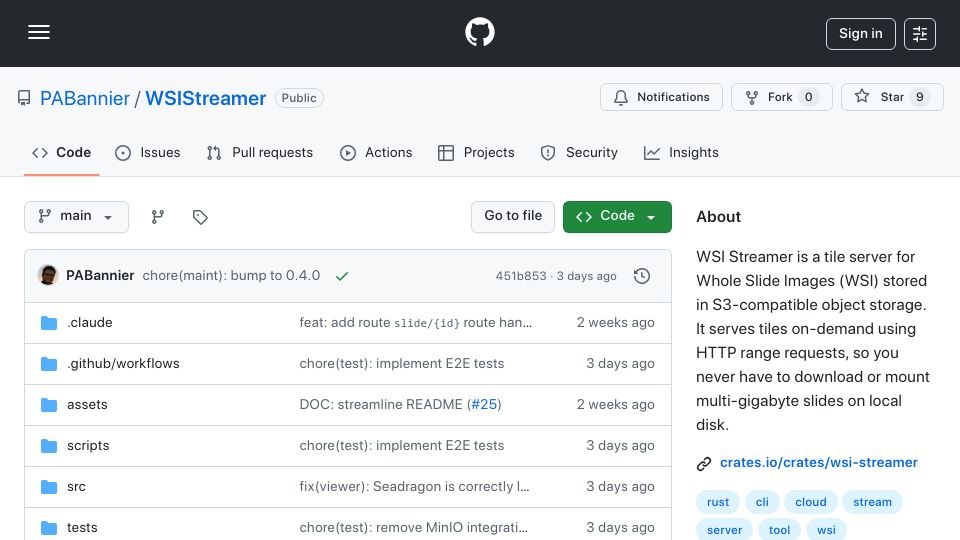Open the Pull requests tab
The height and width of the screenshot is (540, 960).
260,152
